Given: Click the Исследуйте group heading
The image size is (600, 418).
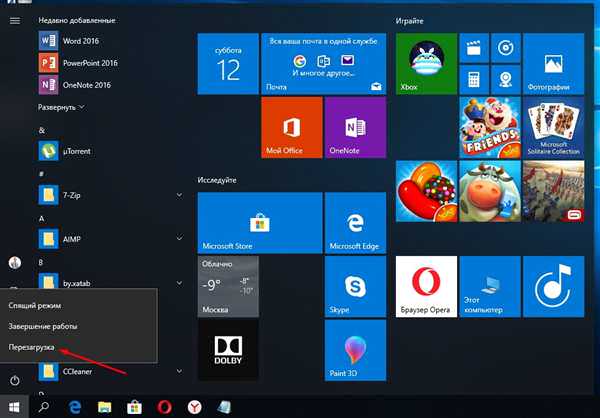Looking at the screenshot, I should pyautogui.click(x=217, y=180).
